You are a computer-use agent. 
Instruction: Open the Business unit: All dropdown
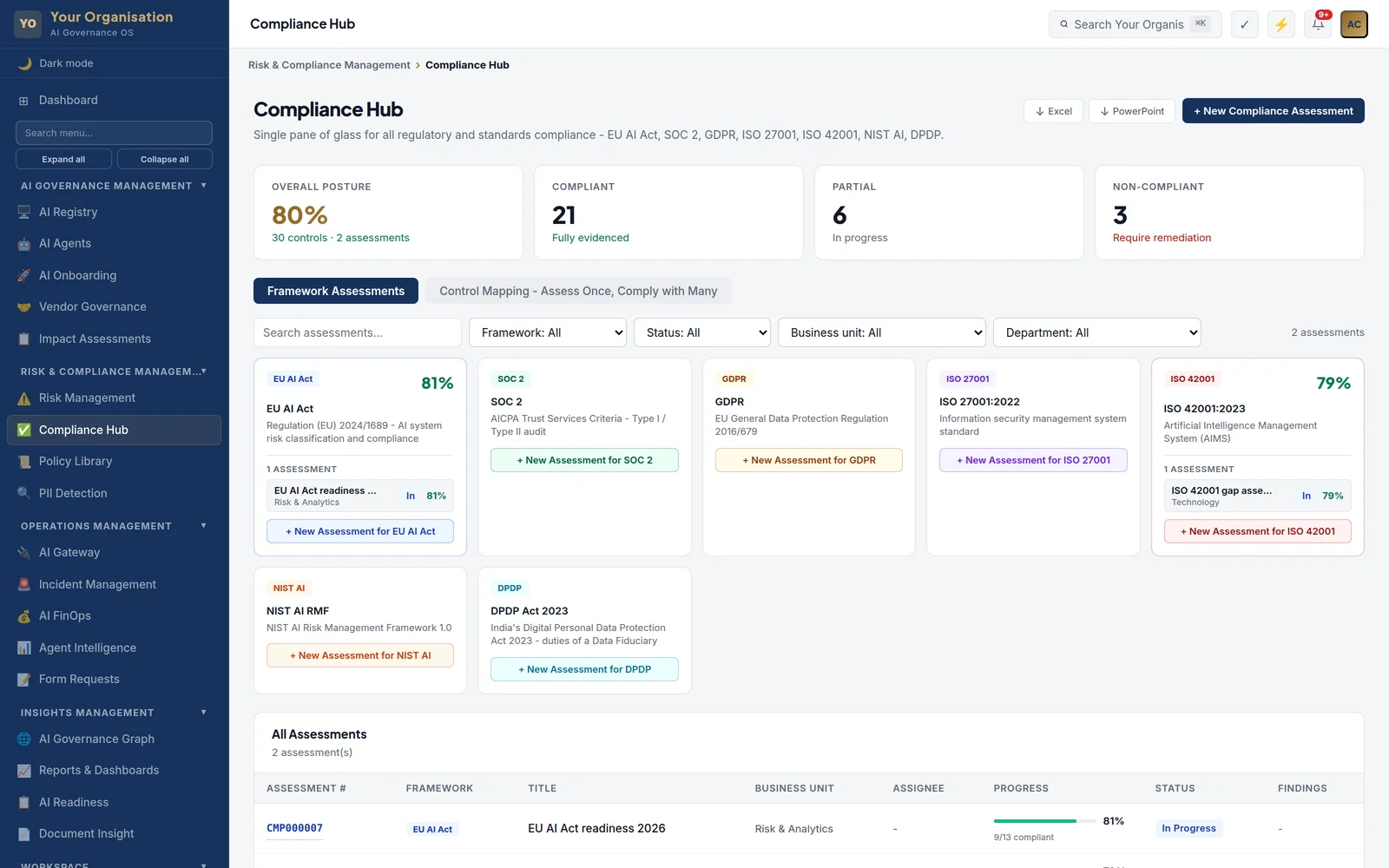pyautogui.click(x=882, y=332)
